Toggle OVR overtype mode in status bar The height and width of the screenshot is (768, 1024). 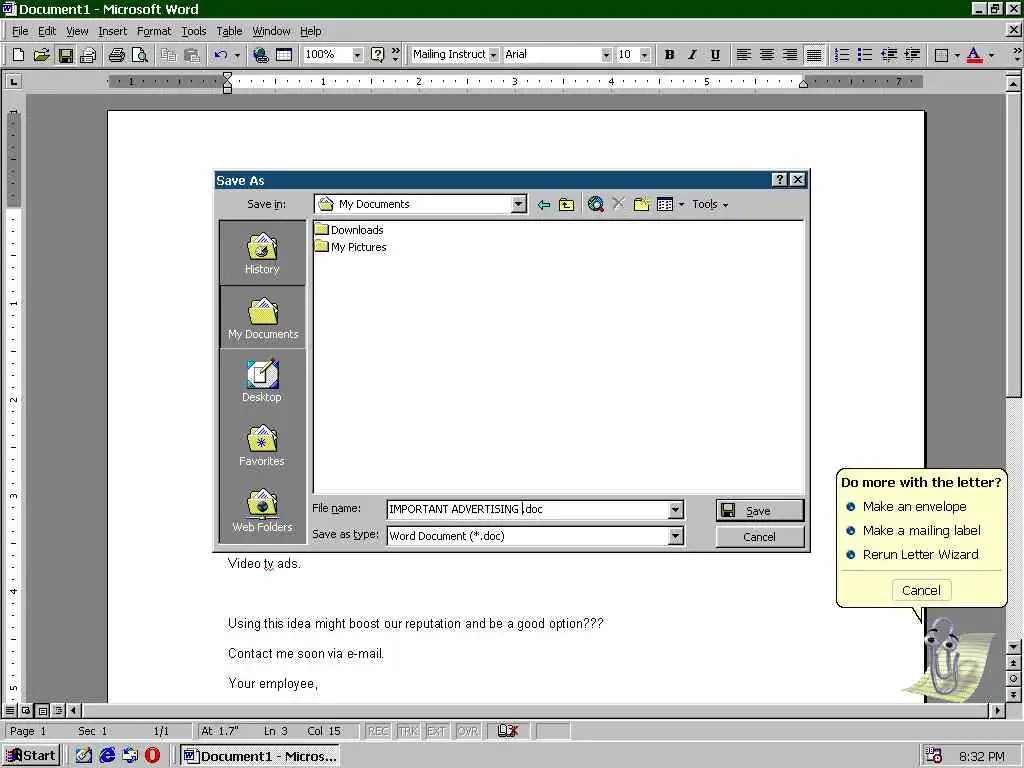point(468,731)
